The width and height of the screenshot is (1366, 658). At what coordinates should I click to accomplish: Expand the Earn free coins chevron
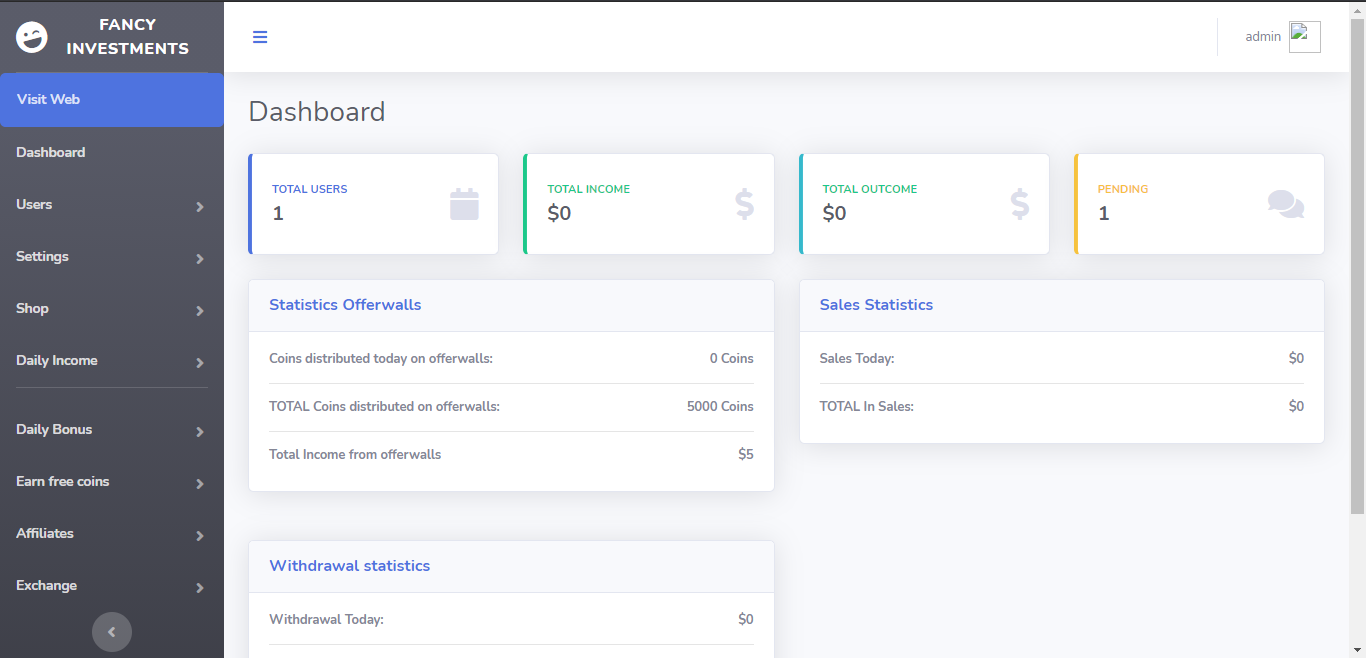click(x=200, y=483)
